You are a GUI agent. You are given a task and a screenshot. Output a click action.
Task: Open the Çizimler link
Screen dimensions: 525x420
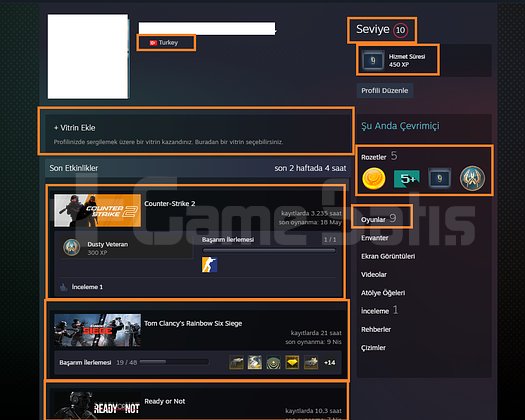[x=373, y=348]
